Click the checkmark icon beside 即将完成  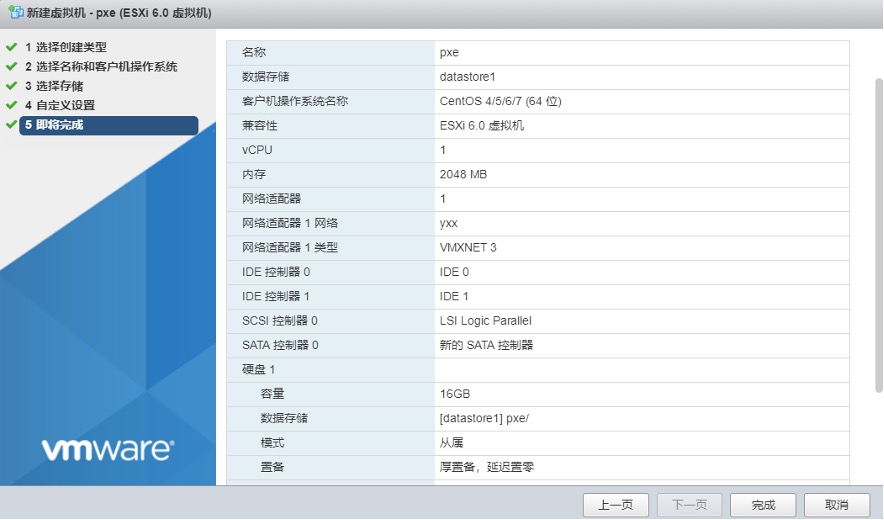click(x=11, y=125)
